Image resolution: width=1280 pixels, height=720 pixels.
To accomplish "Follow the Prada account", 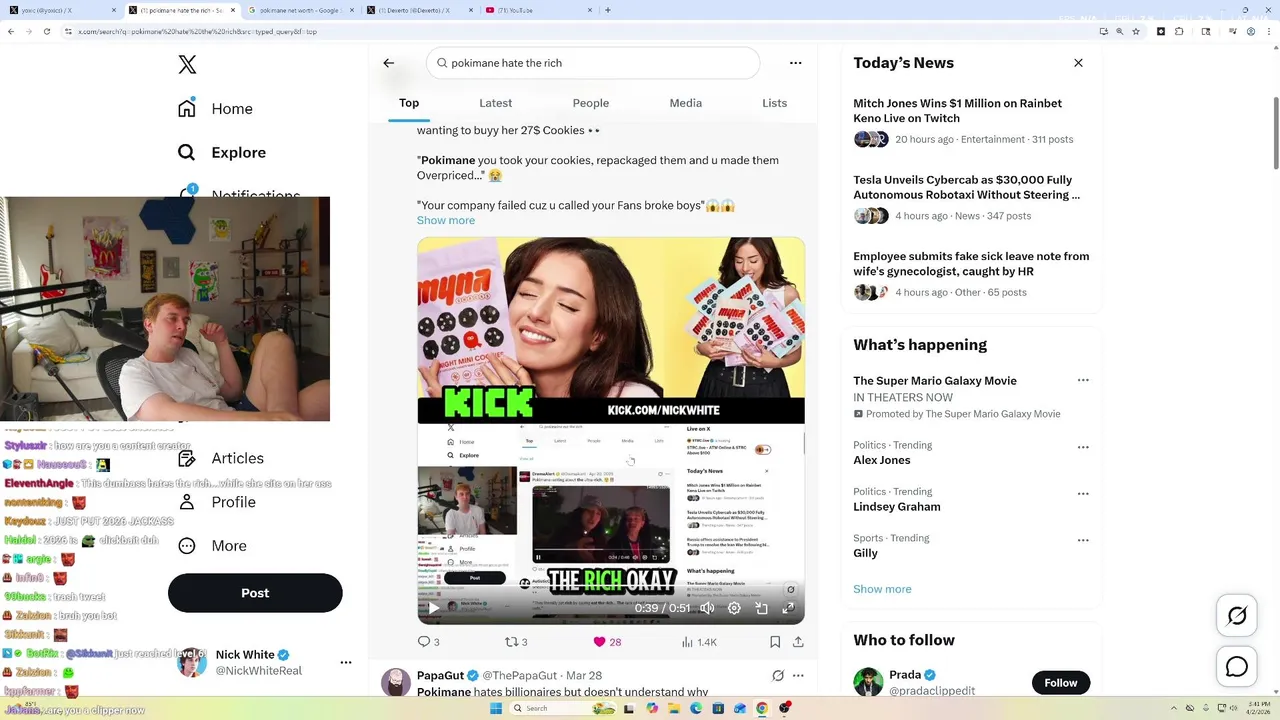I will tap(1061, 683).
